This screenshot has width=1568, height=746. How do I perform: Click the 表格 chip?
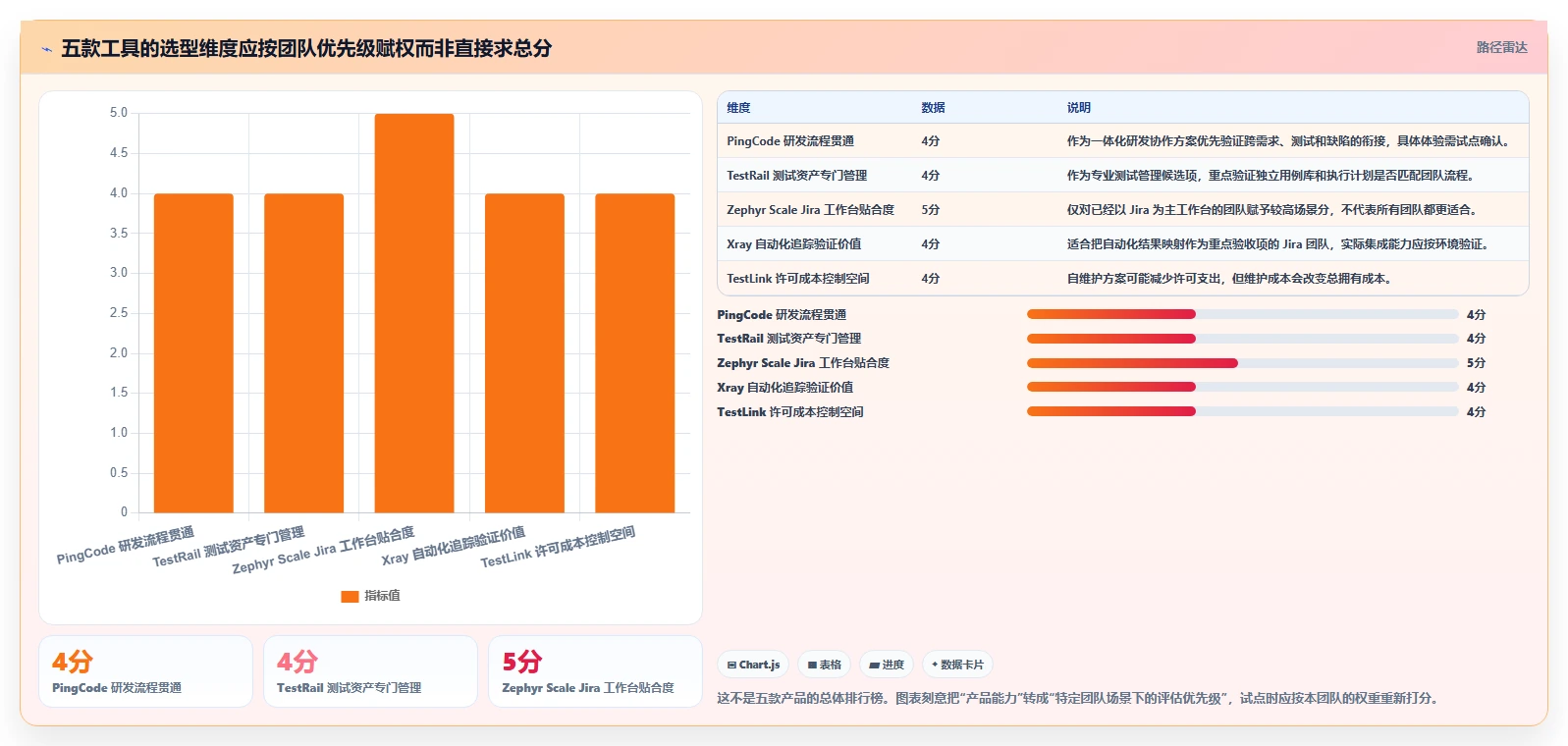coord(825,665)
